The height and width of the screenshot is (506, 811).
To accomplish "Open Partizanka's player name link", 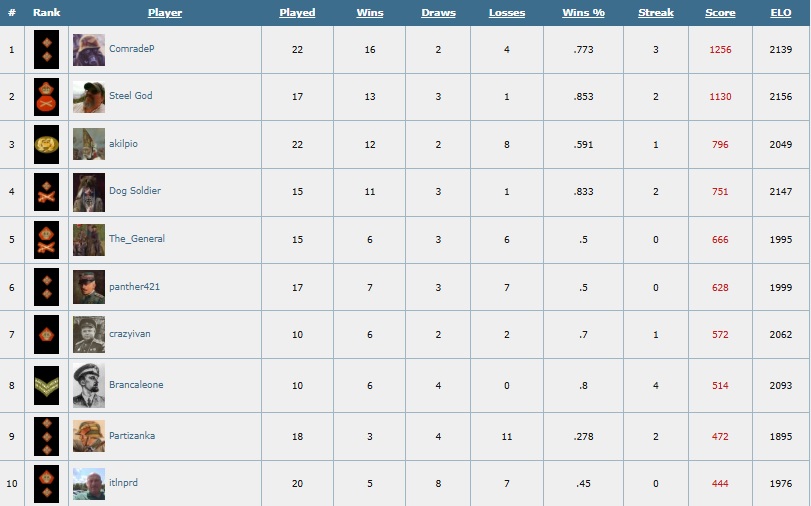I will (x=132, y=436).
